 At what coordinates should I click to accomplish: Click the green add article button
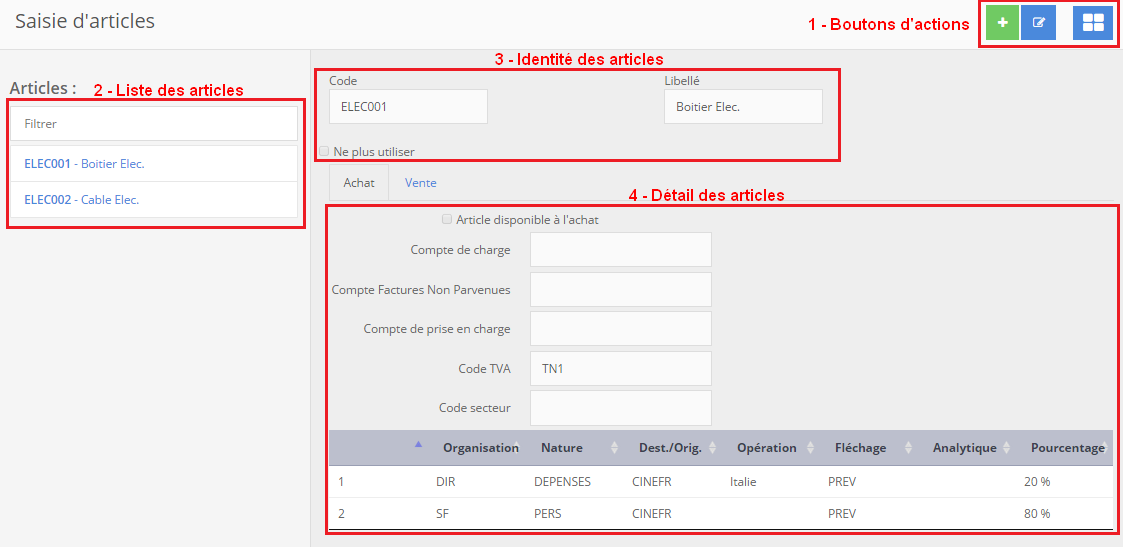[1002, 23]
